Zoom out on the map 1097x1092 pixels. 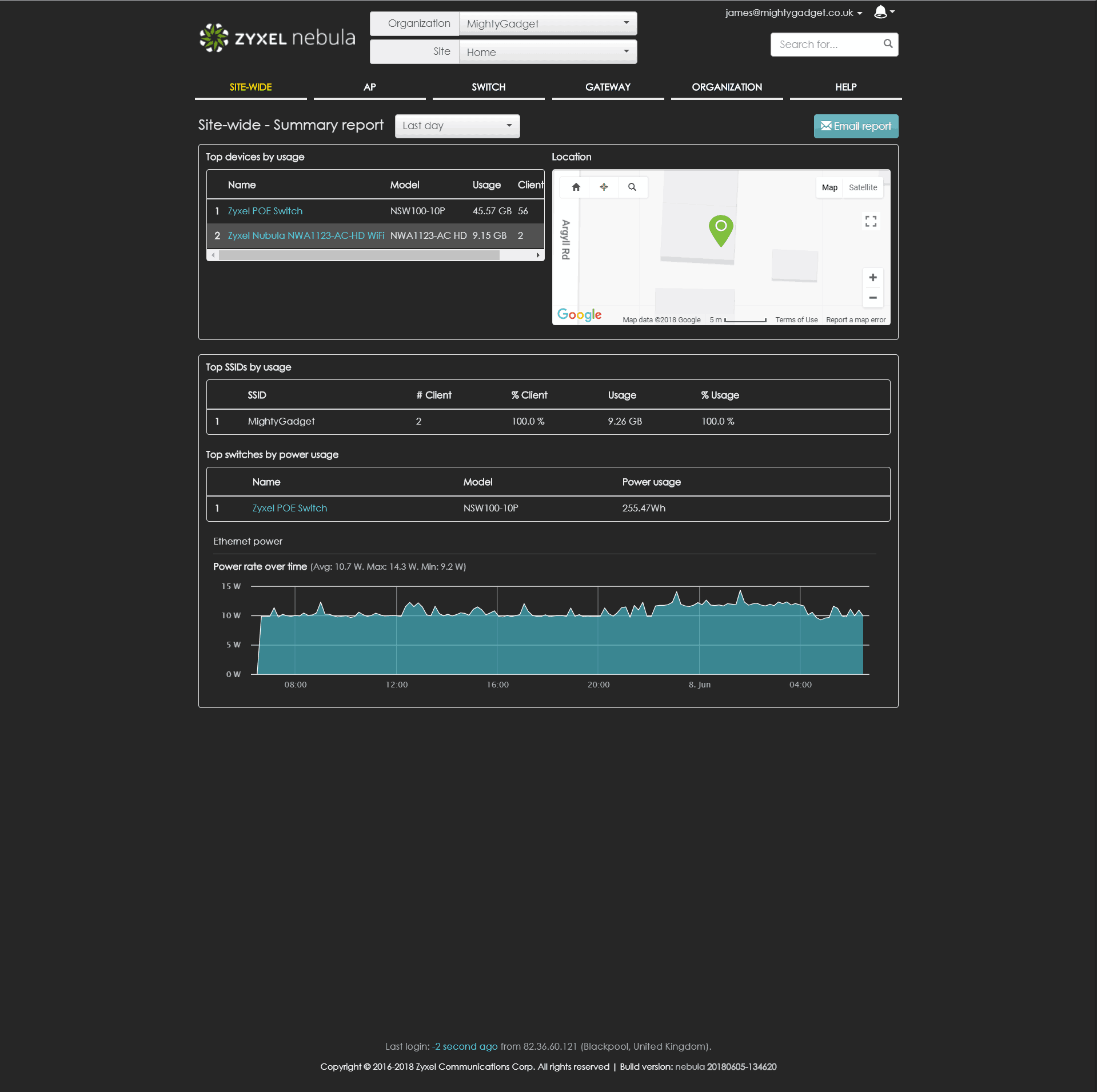(x=872, y=298)
